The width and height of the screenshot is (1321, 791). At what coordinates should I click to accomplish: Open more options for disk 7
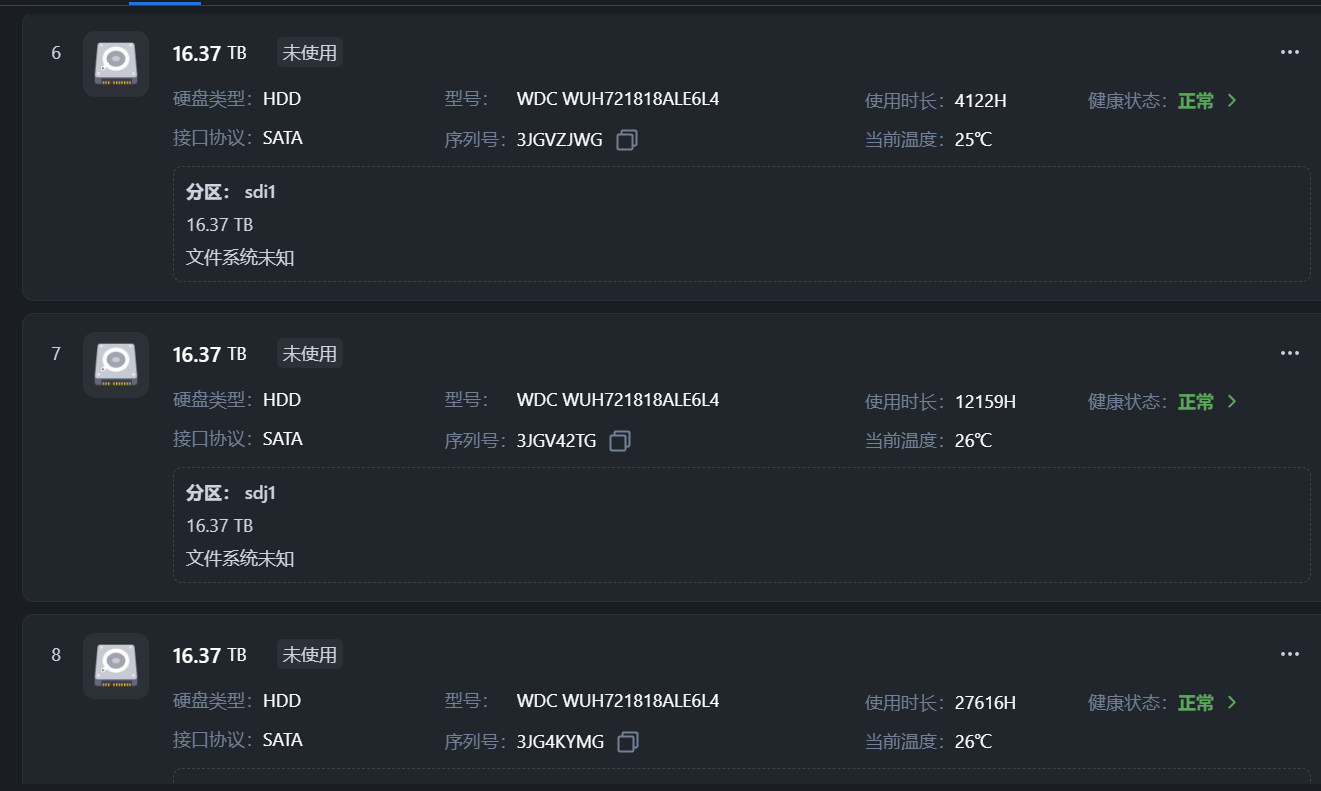click(x=1290, y=353)
